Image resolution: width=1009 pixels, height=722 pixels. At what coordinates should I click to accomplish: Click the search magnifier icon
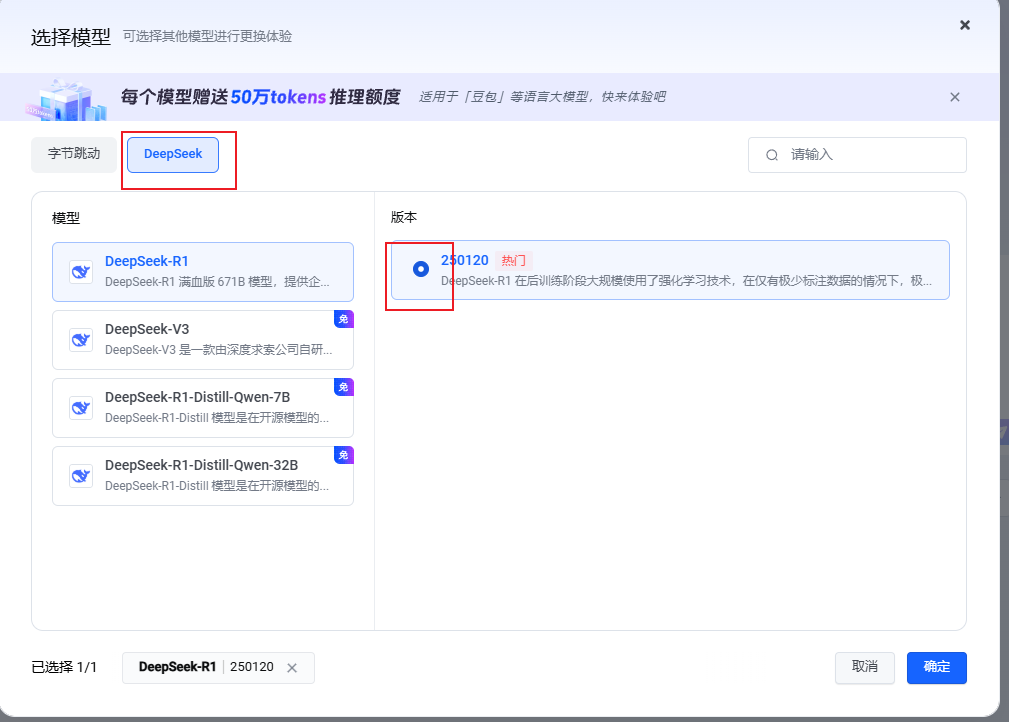click(772, 155)
